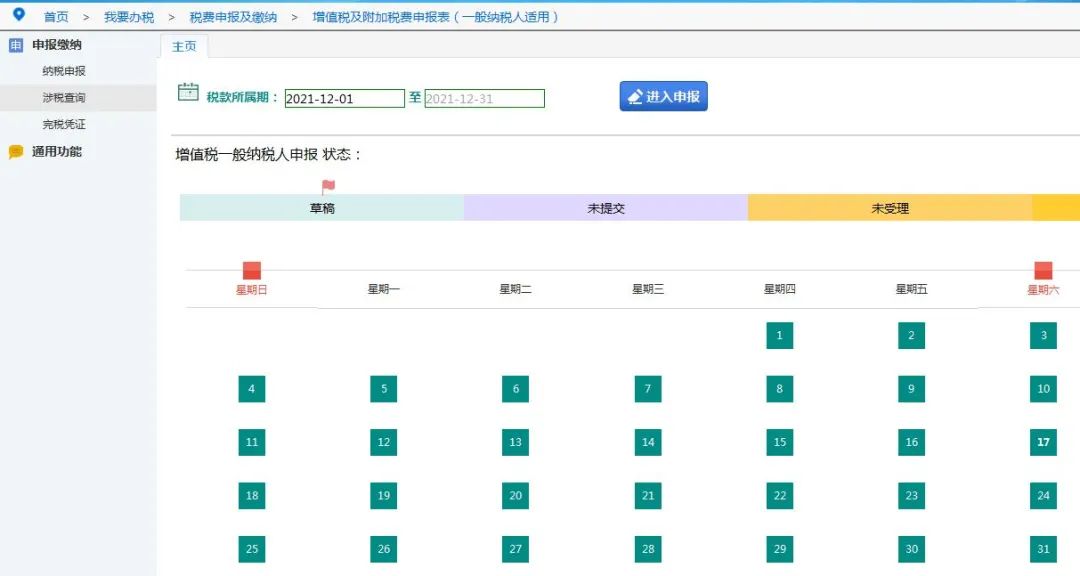Click the end date field 2021-12-31
The image size is (1080, 576).
[484, 99]
